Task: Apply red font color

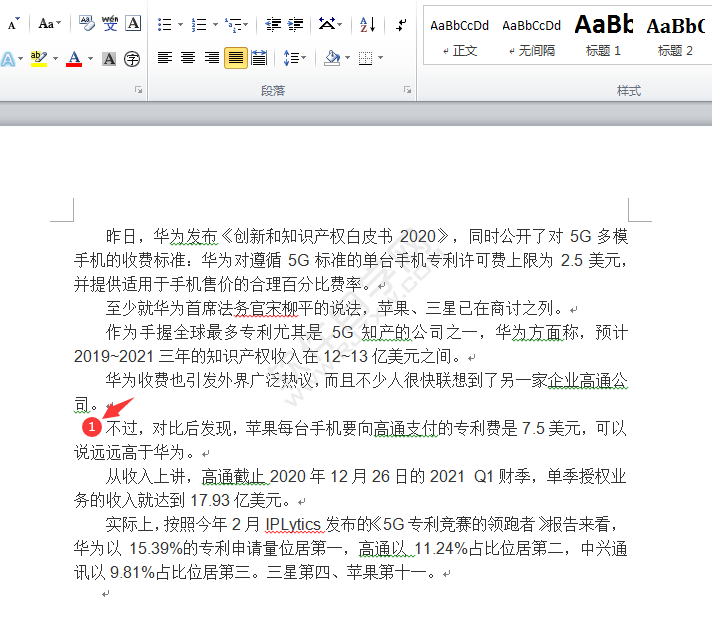Action: pyautogui.click(x=74, y=59)
